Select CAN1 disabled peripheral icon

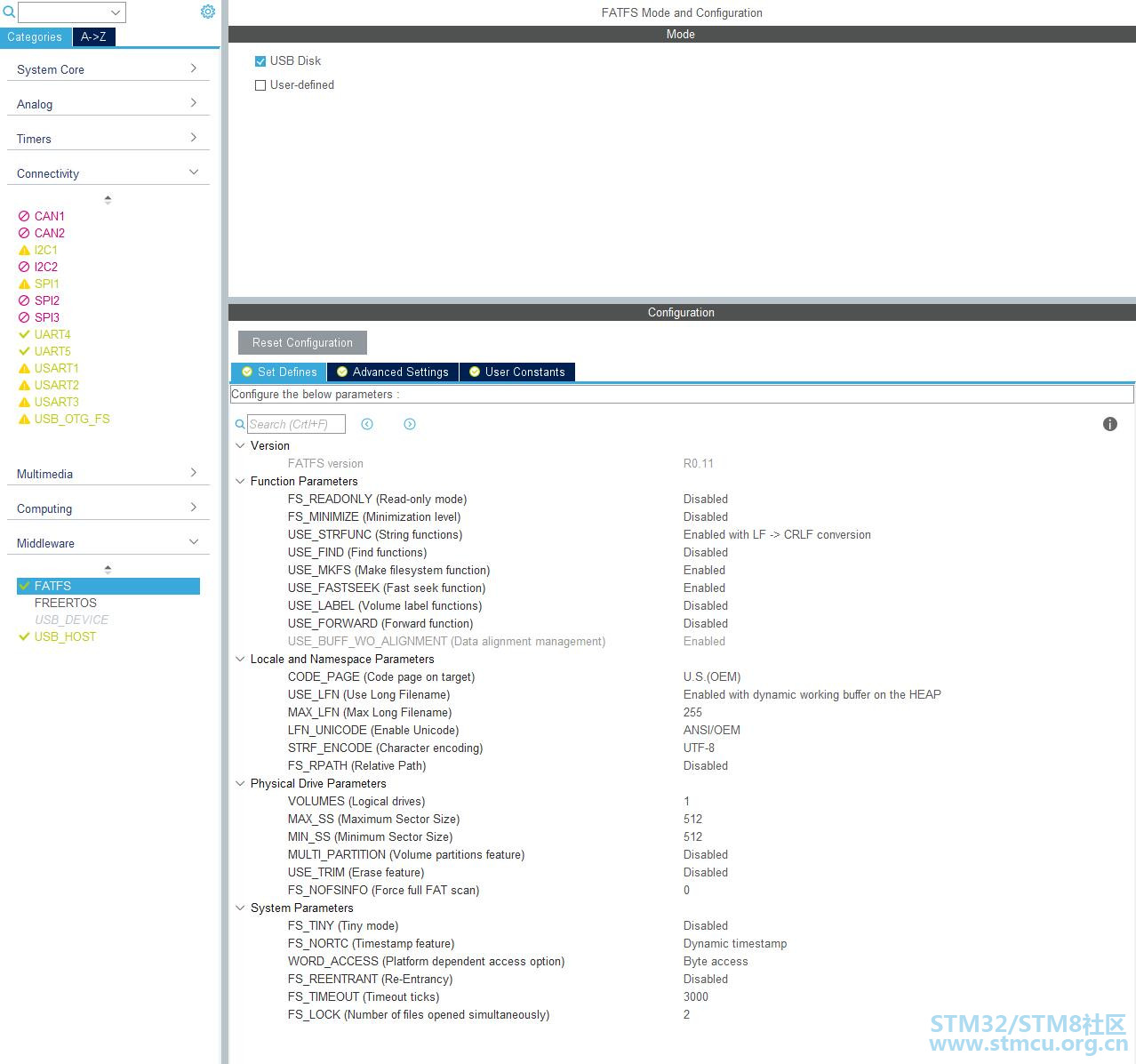[24, 216]
